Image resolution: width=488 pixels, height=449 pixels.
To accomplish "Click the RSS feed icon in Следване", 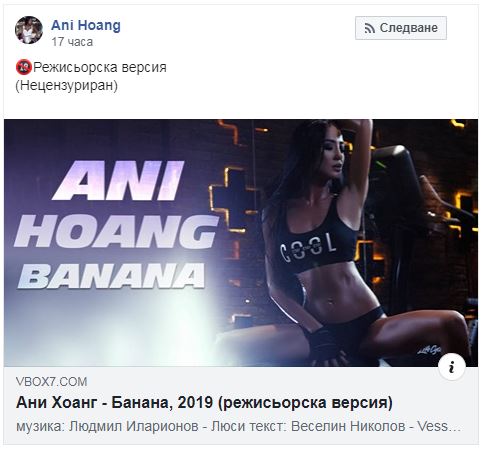I will coord(369,28).
